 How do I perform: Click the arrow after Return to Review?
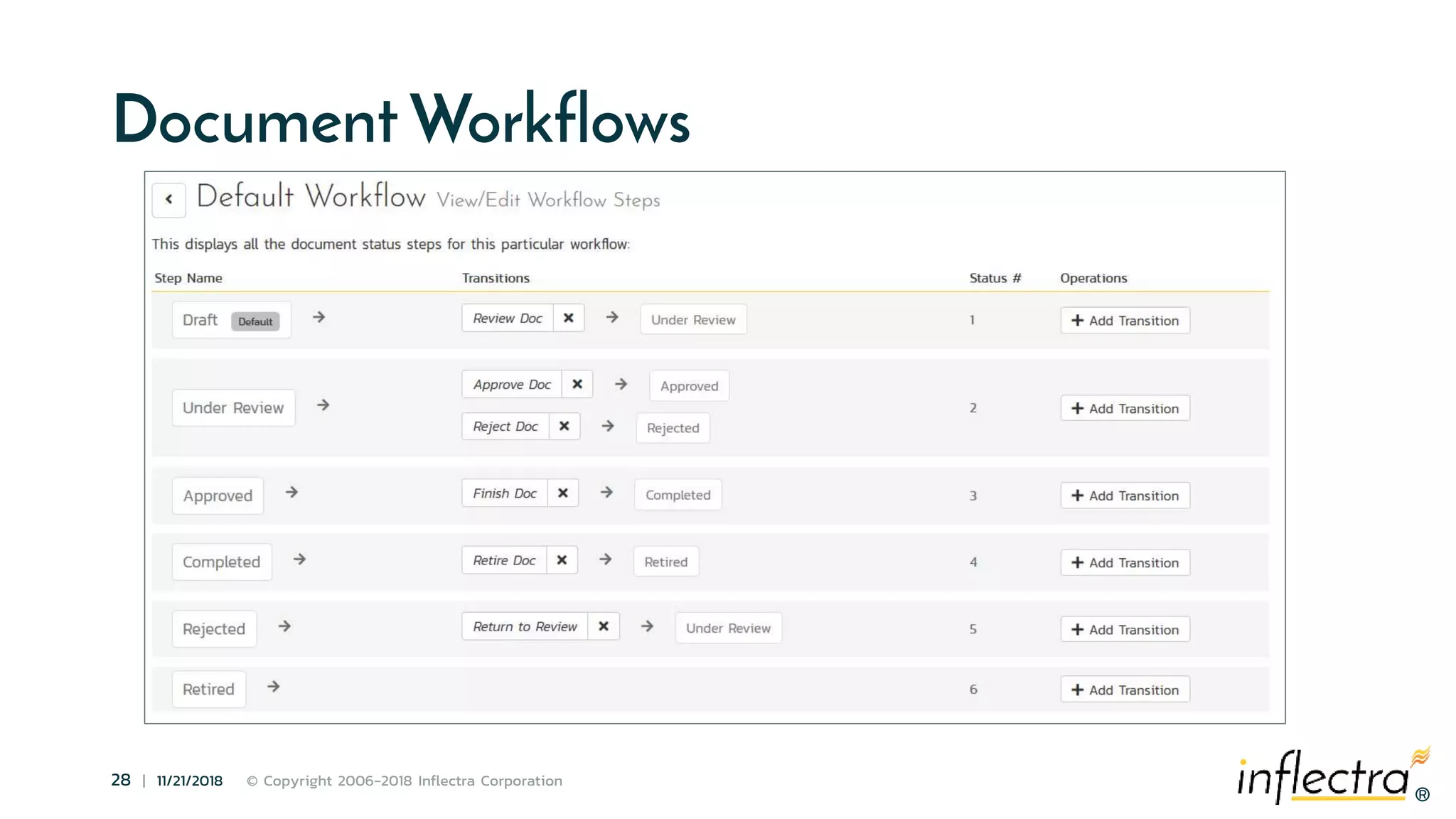coord(647,626)
